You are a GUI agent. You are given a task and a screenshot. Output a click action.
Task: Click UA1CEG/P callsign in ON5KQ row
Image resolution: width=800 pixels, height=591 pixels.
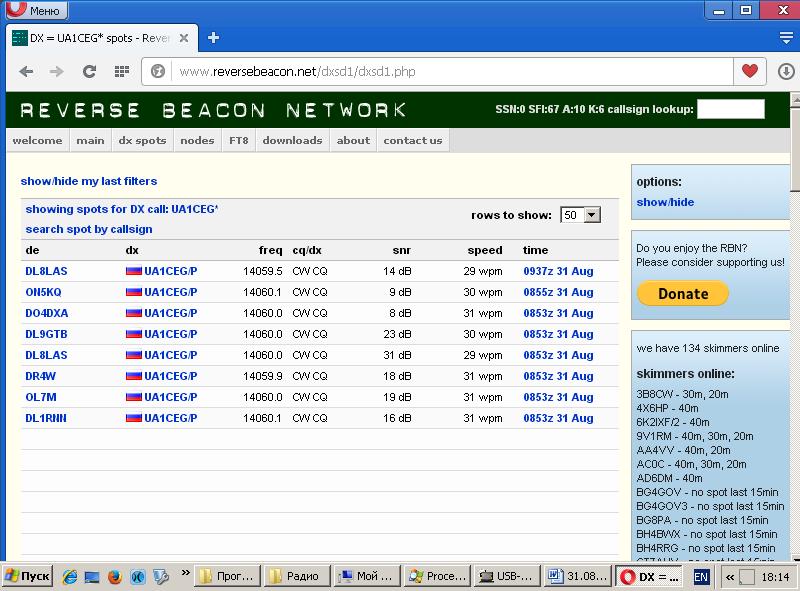tap(170, 292)
